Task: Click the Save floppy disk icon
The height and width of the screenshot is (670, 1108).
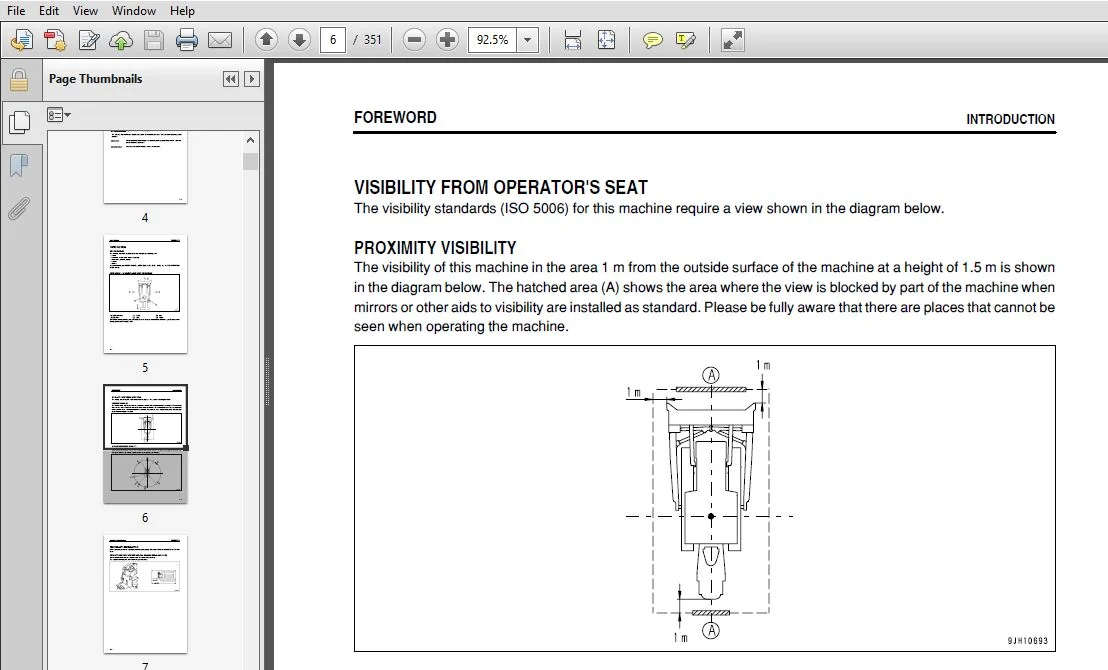Action: click(x=153, y=40)
